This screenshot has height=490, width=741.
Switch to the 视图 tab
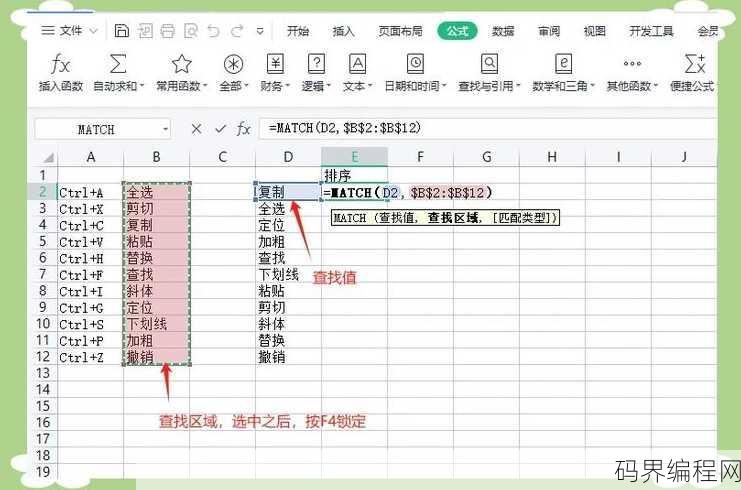(595, 31)
